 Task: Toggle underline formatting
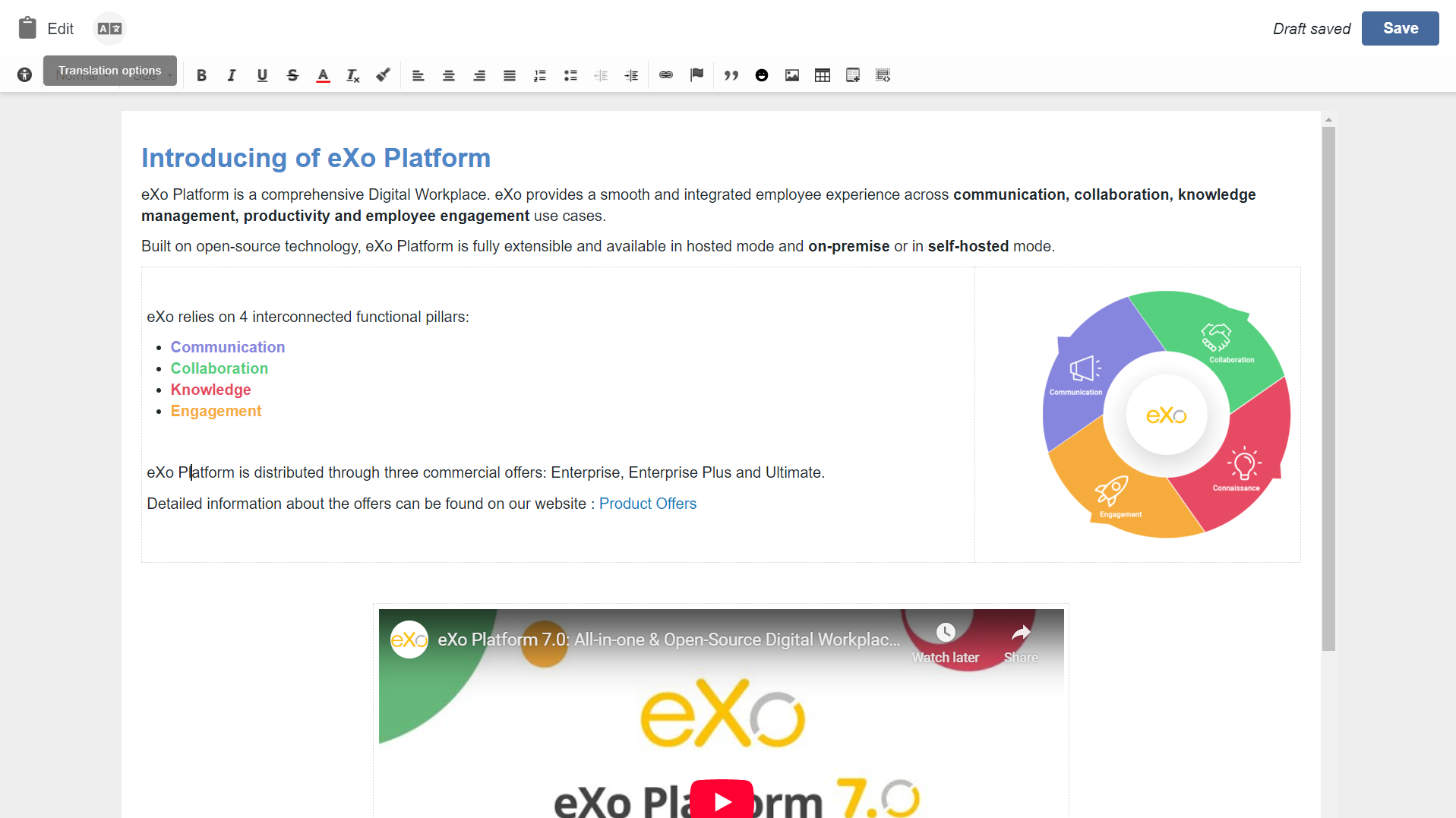click(262, 75)
